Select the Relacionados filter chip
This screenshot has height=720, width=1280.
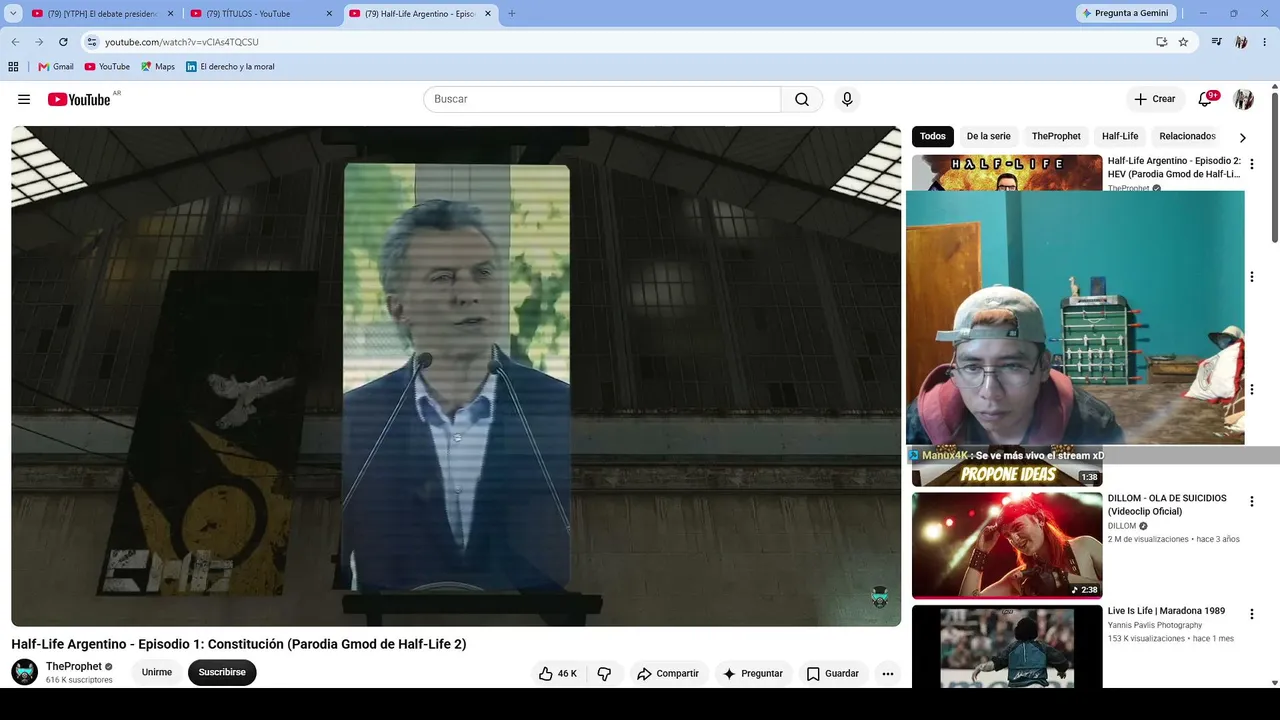pyautogui.click(x=1187, y=136)
